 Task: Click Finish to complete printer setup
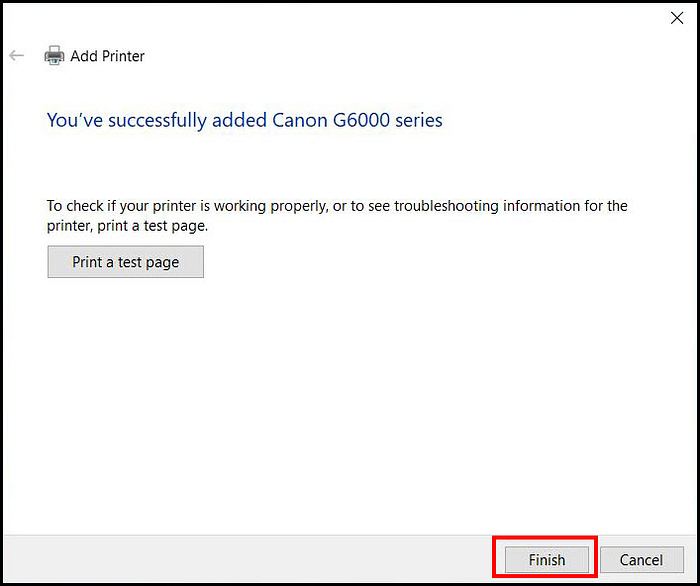tap(547, 560)
